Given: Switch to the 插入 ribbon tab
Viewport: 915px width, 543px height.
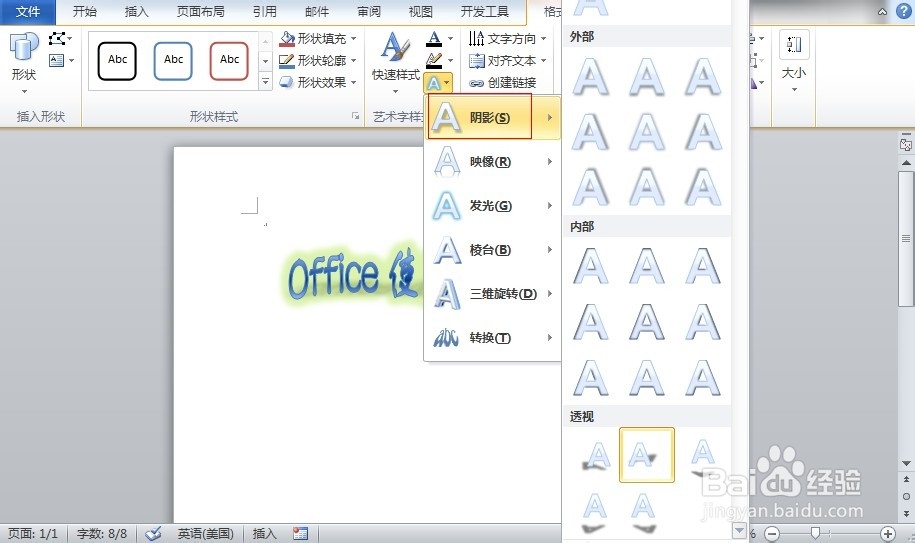Looking at the screenshot, I should [137, 12].
